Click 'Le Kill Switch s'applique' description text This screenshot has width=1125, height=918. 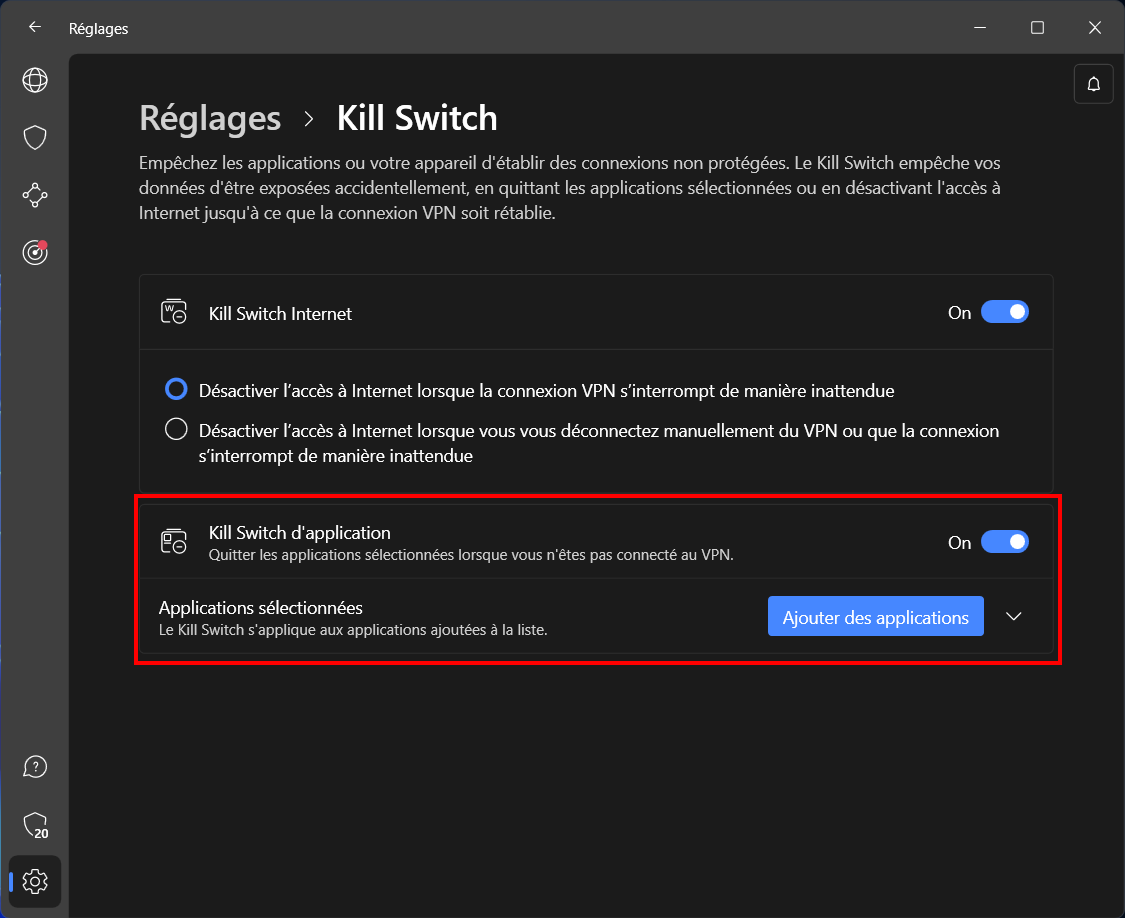[353, 630]
